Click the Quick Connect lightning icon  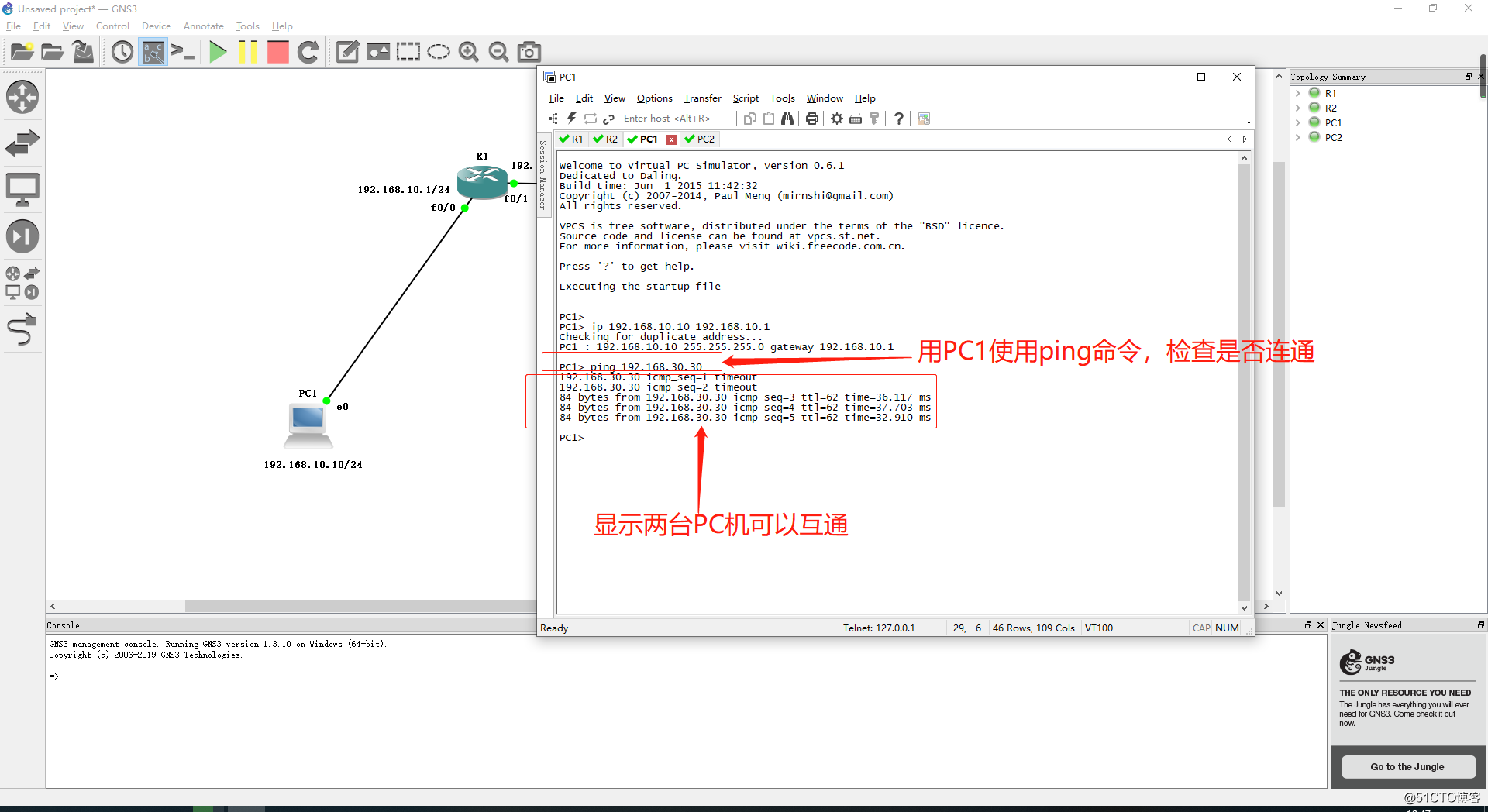(571, 119)
